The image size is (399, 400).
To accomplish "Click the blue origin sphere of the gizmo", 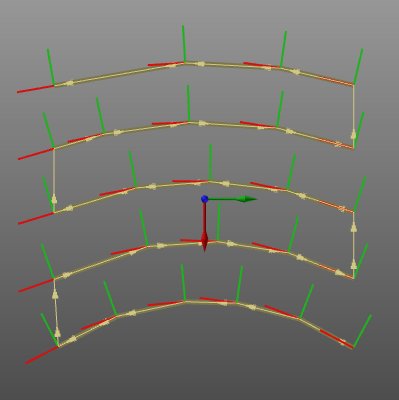I will click(x=205, y=199).
